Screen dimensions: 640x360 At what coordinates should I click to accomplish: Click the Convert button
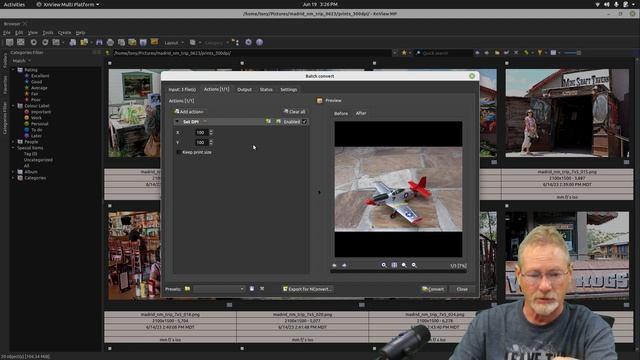[433, 289]
